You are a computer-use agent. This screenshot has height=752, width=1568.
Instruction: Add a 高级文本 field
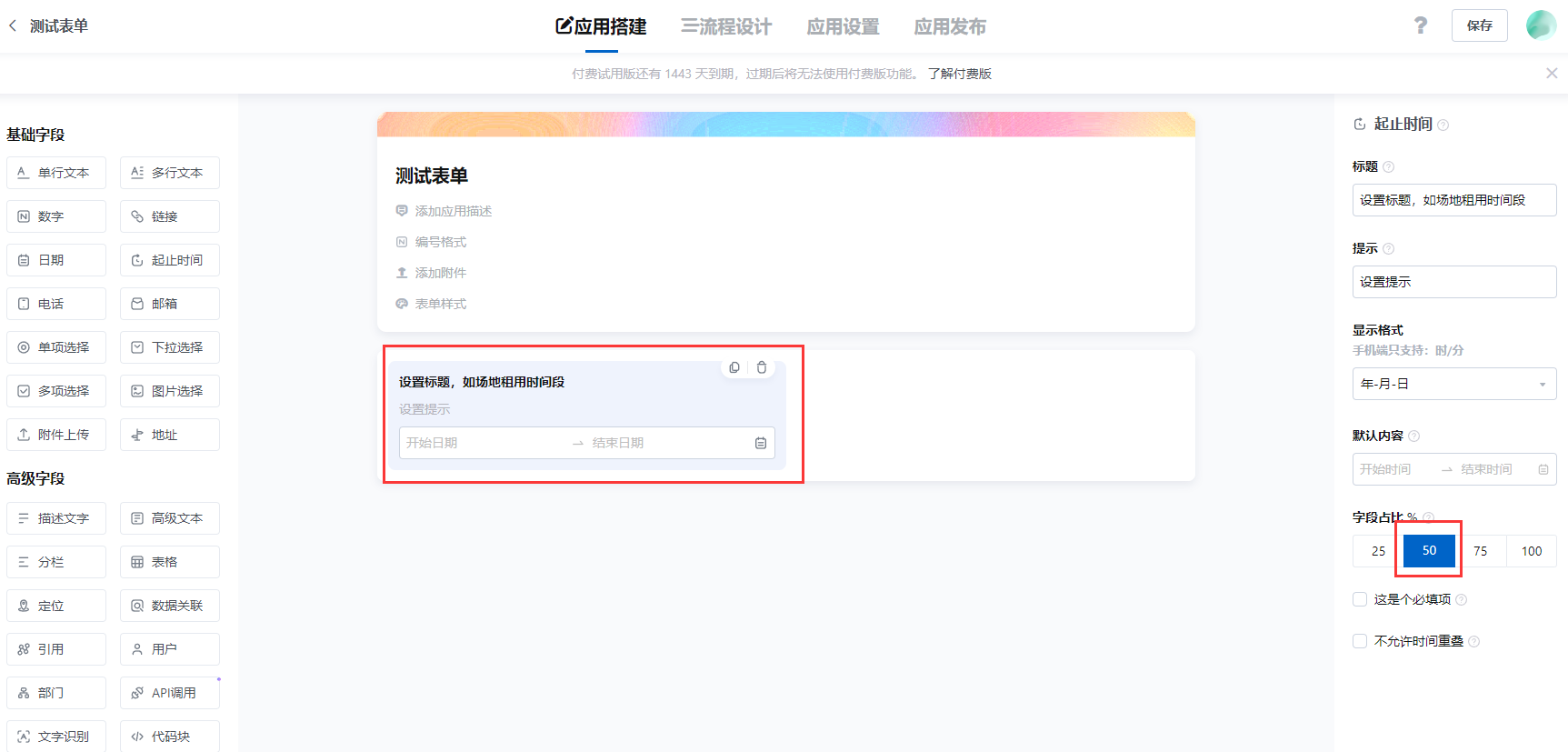(170, 518)
